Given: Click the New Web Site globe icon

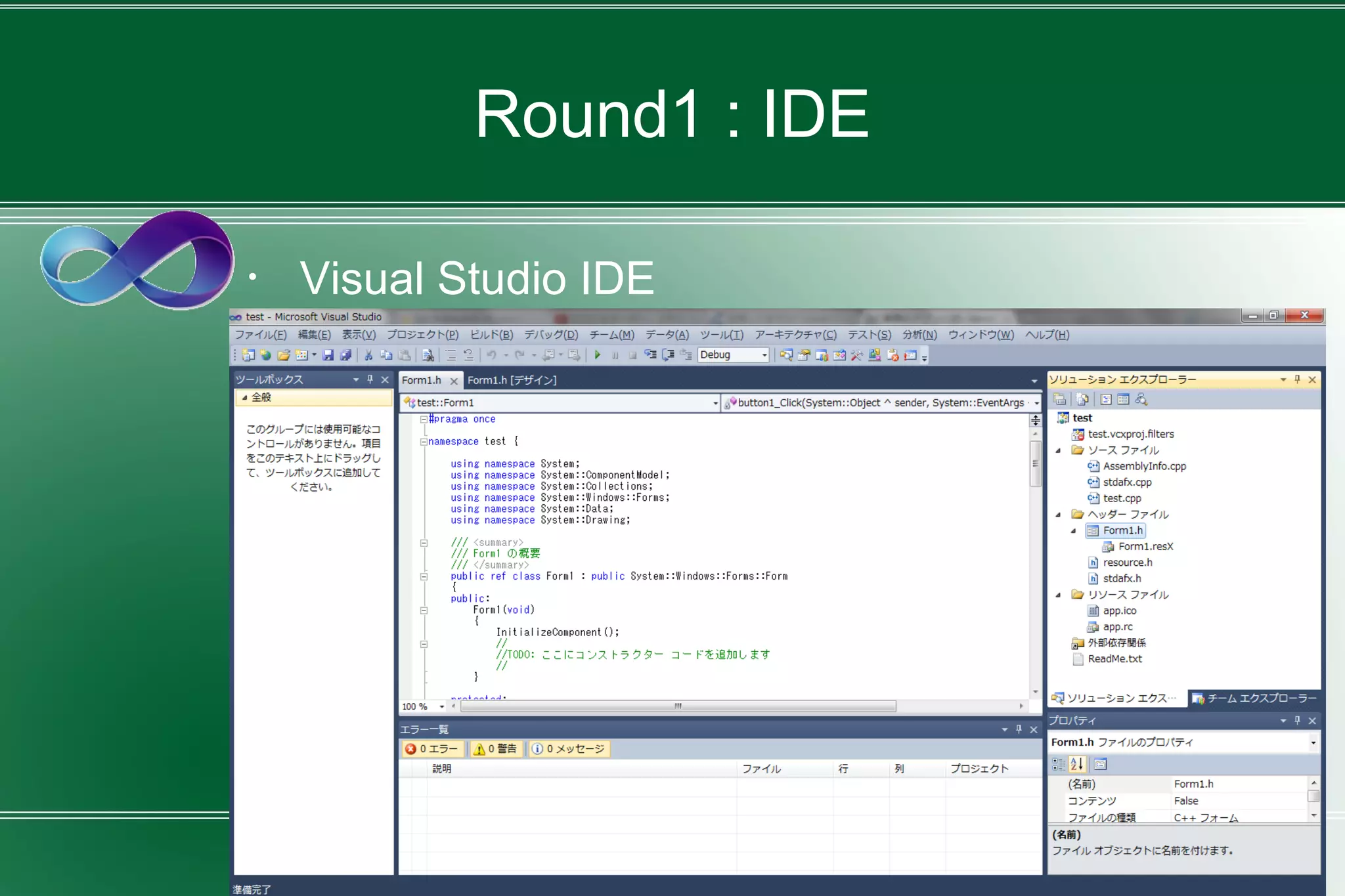Looking at the screenshot, I should coord(265,355).
